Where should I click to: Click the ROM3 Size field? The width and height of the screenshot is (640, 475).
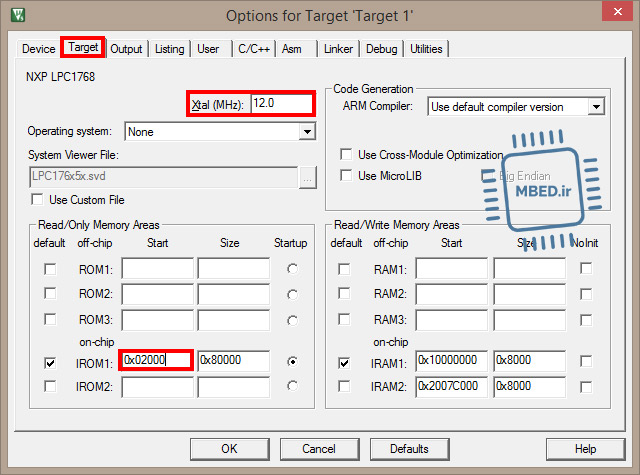pyautogui.click(x=234, y=320)
